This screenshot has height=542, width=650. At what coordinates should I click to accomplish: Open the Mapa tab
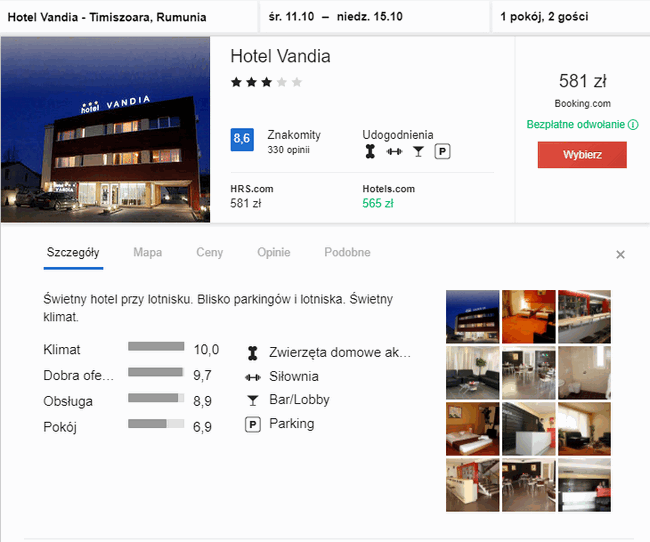click(x=147, y=253)
